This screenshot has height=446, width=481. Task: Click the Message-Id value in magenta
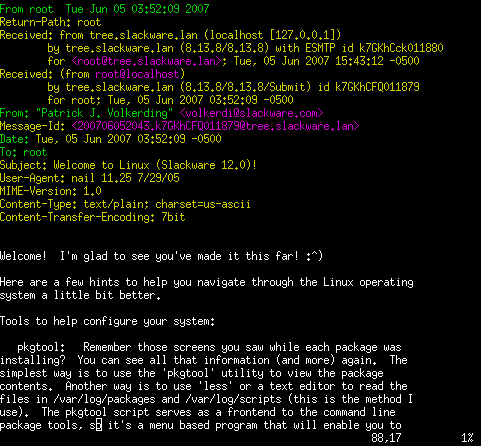(215, 126)
